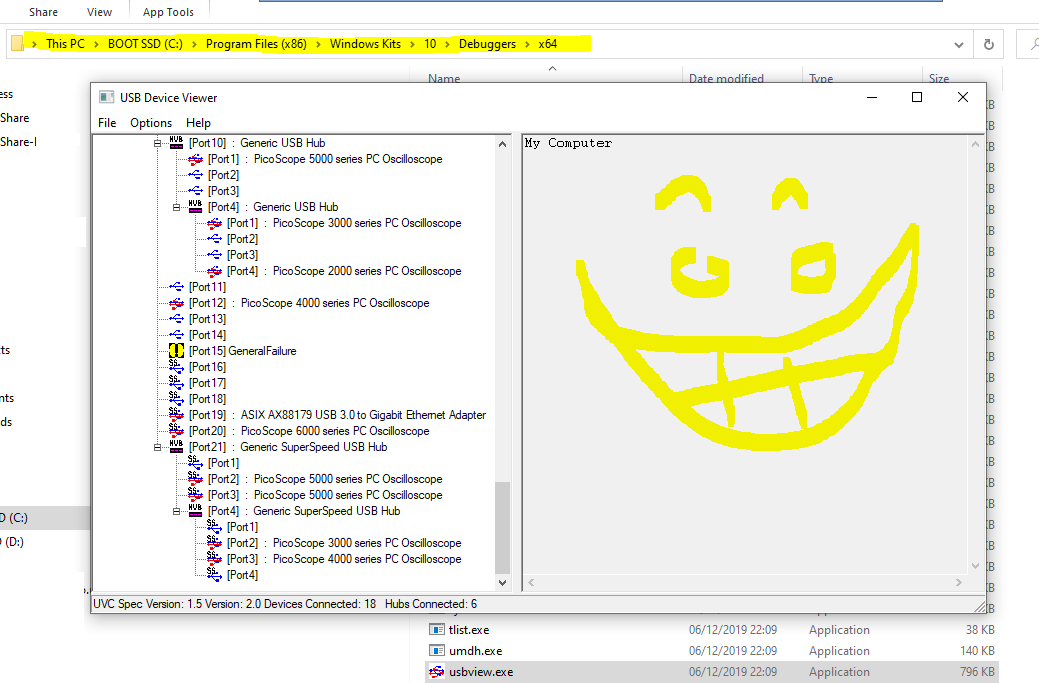The width and height of the screenshot is (1039, 683).
Task: Select the ASIX AX88179 Ethernet Adapter icon
Action: [x=176, y=414]
